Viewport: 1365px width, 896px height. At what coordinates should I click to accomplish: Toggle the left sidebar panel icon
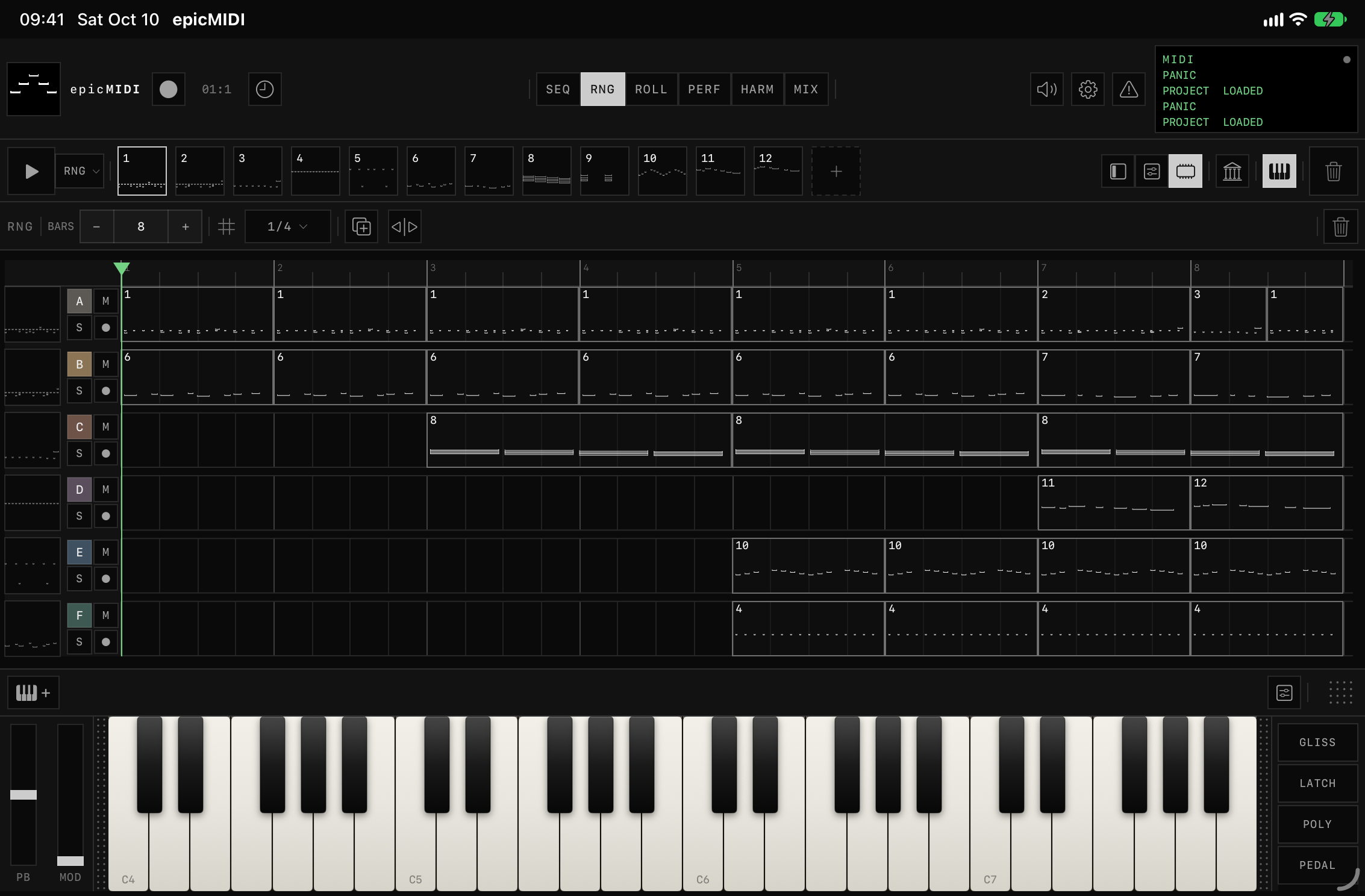point(1118,171)
